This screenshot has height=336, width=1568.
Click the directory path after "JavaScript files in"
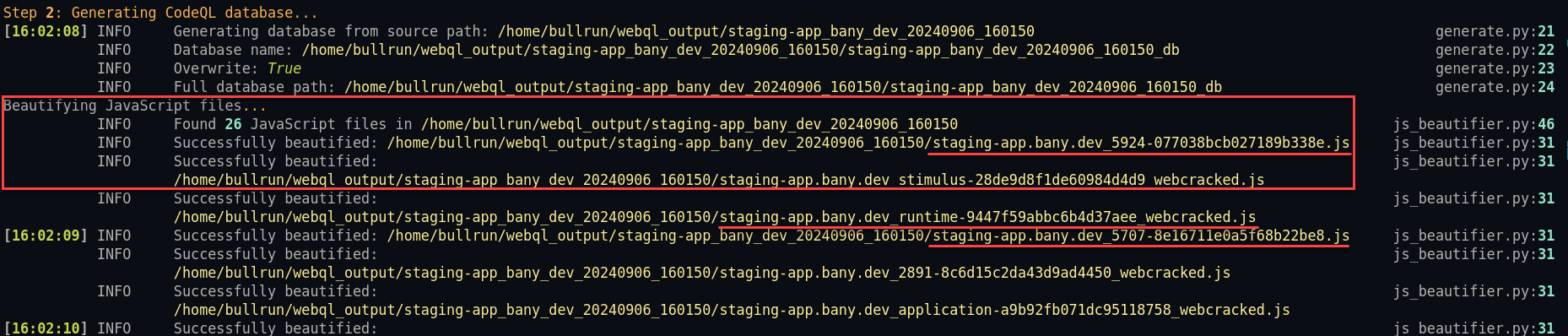[689, 124]
